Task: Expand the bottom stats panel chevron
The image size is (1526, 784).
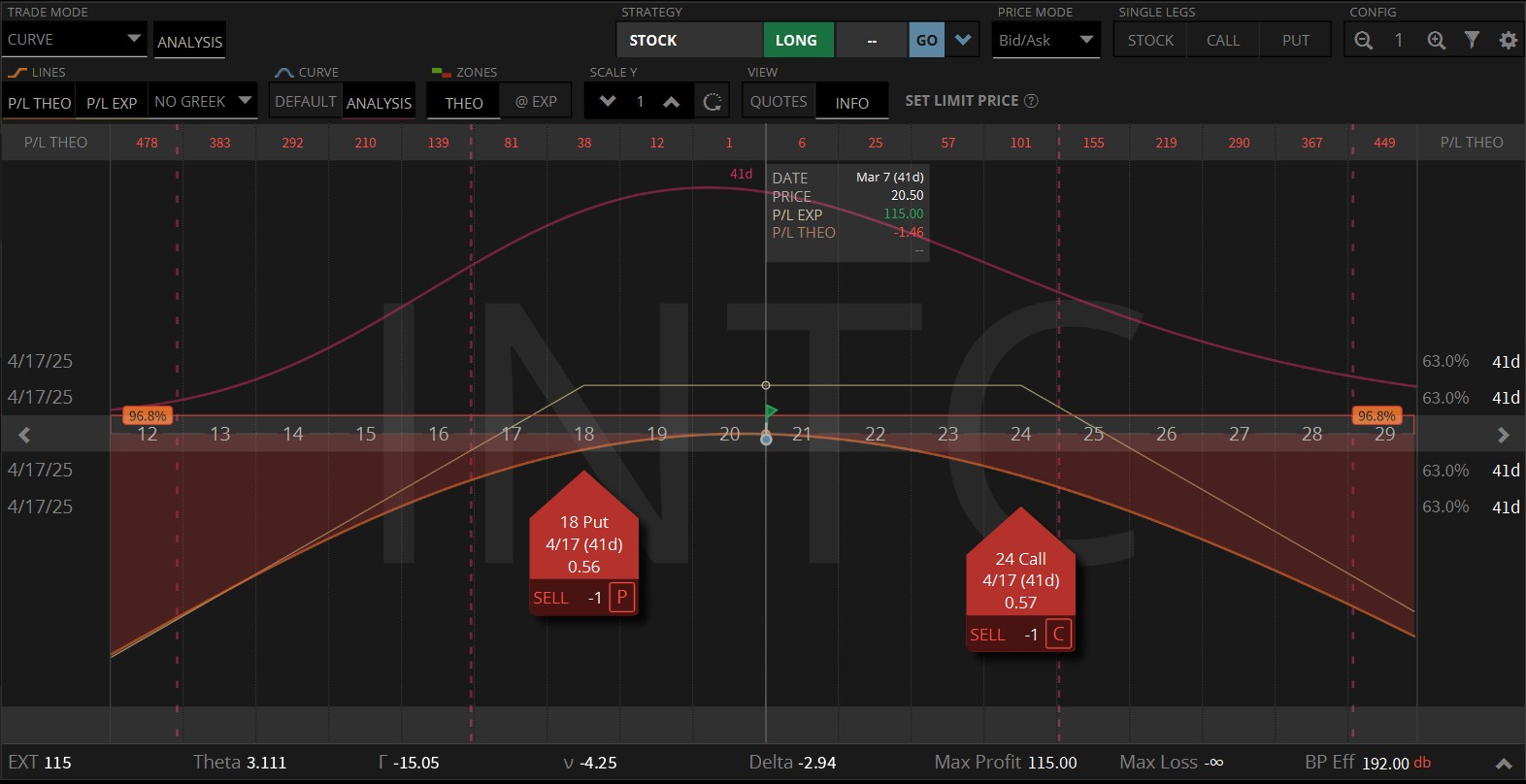Action: tap(1504, 764)
